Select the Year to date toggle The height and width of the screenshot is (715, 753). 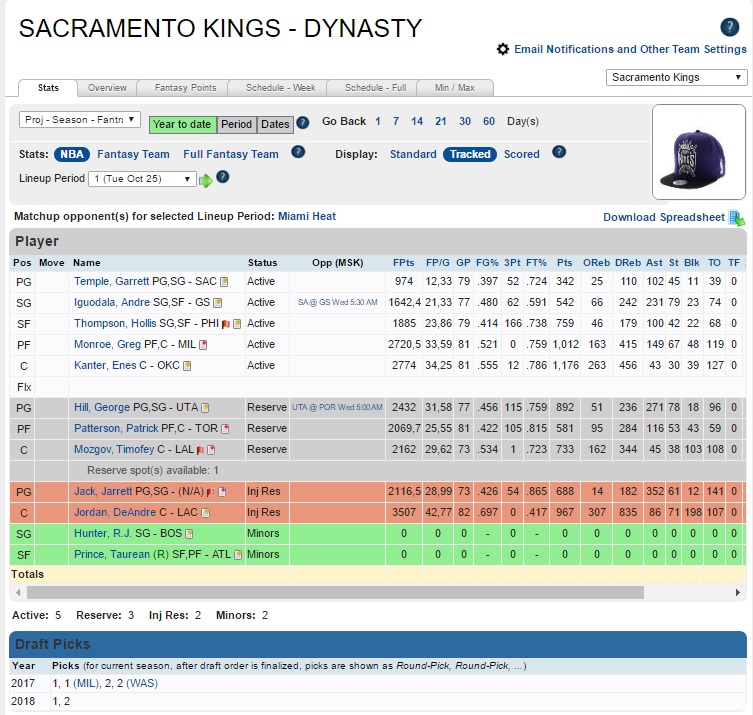tap(182, 124)
